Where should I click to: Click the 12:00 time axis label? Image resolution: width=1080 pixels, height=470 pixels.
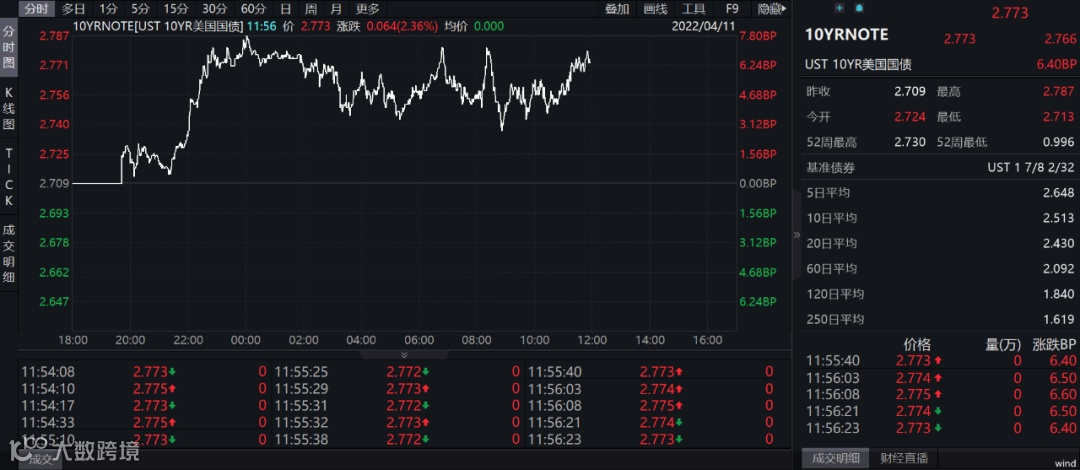[592, 340]
